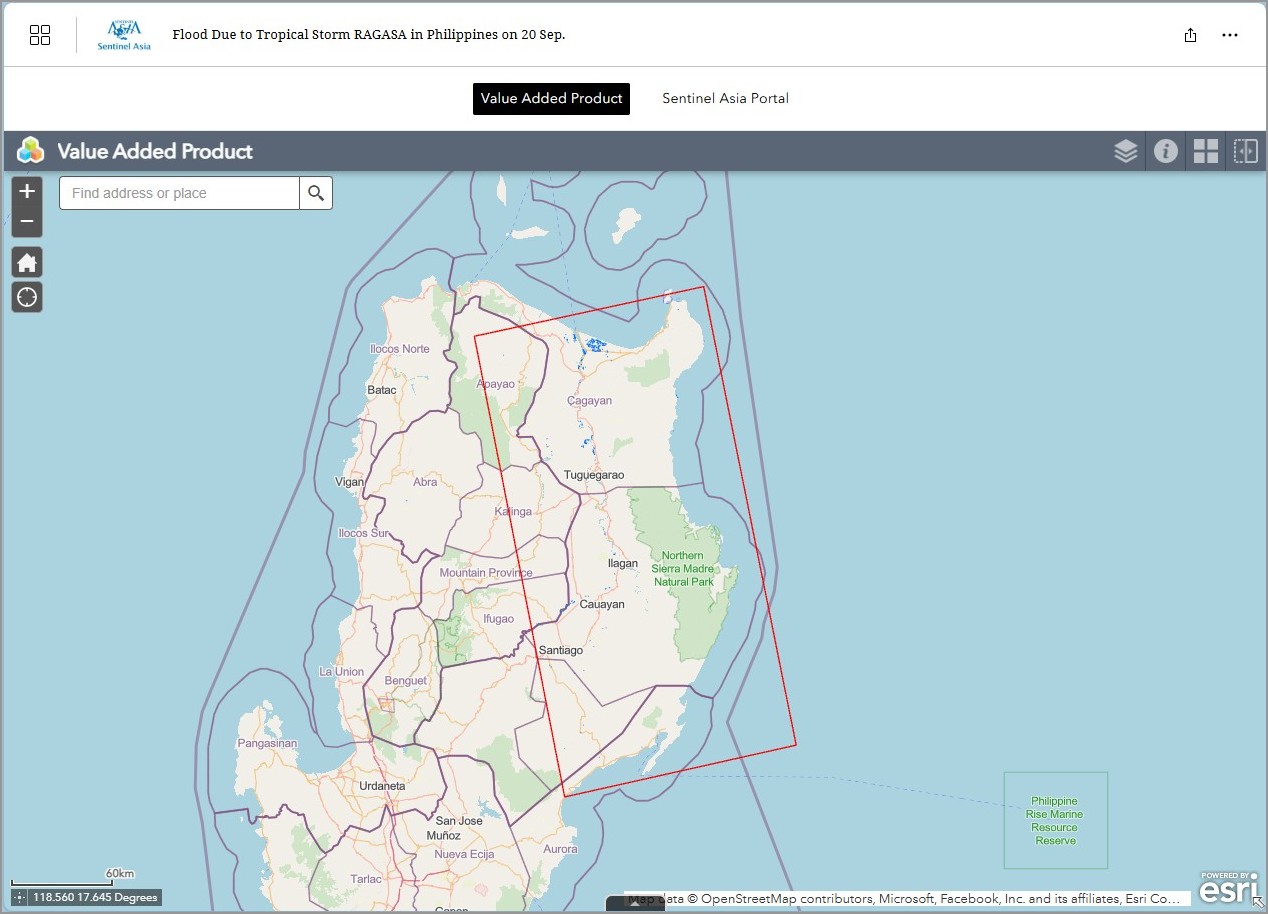Click the search magnifier button
Viewport: 1268px width, 914px height.
pyautogui.click(x=316, y=193)
